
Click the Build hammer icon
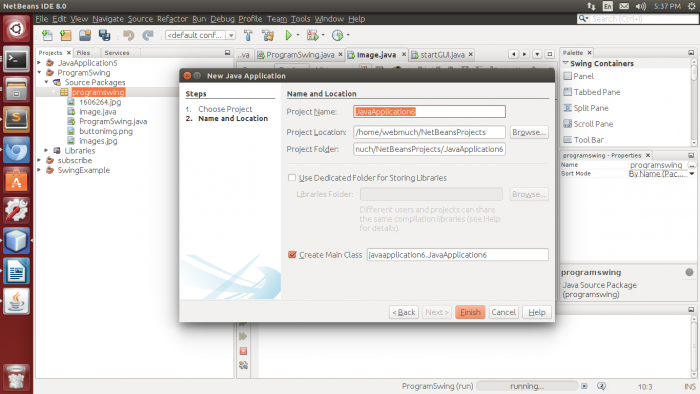pyautogui.click(x=248, y=35)
